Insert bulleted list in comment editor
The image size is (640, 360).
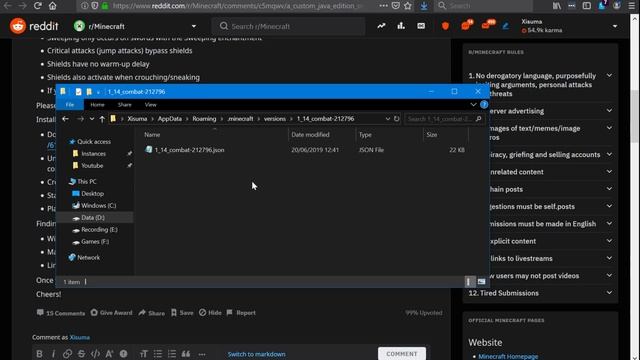pyautogui.click(x=158, y=354)
